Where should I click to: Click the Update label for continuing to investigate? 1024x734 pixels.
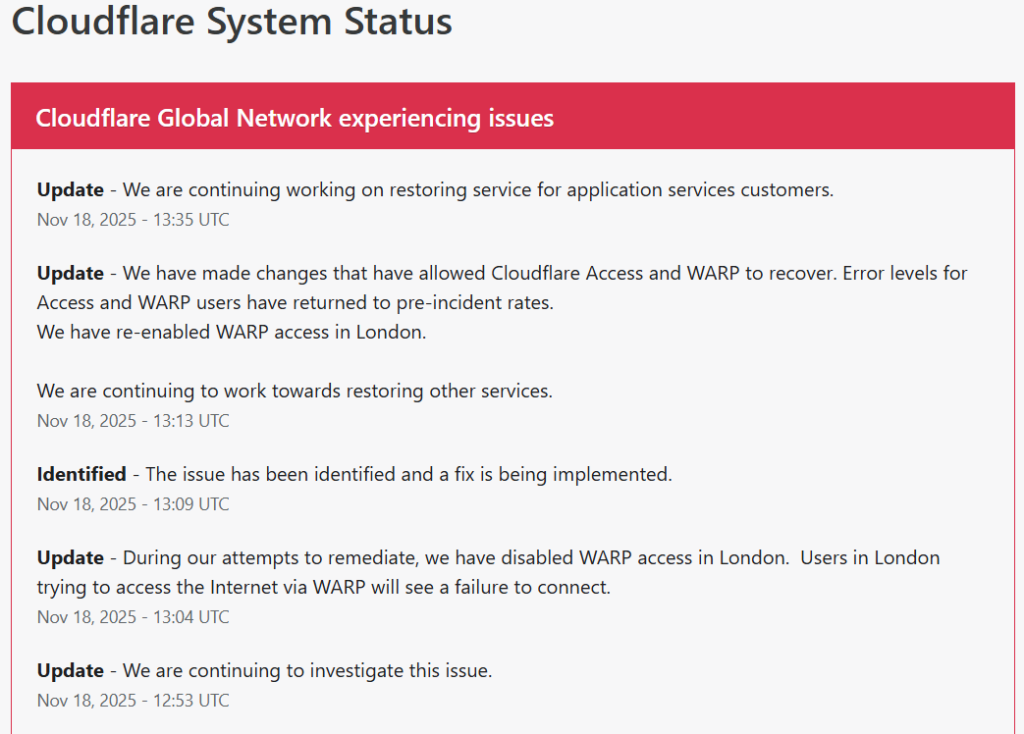point(70,670)
